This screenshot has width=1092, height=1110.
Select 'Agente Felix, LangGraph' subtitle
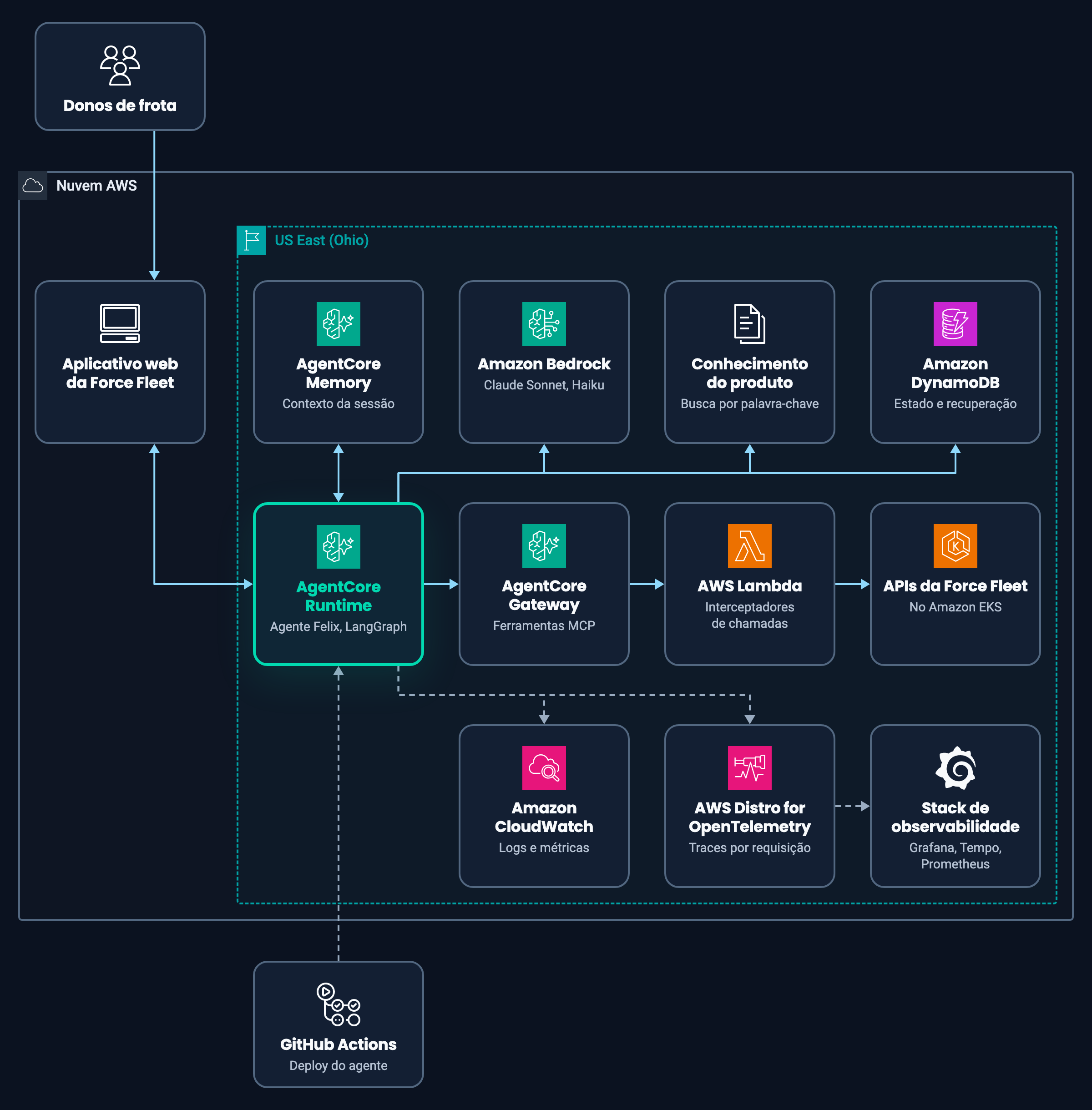[x=339, y=627]
